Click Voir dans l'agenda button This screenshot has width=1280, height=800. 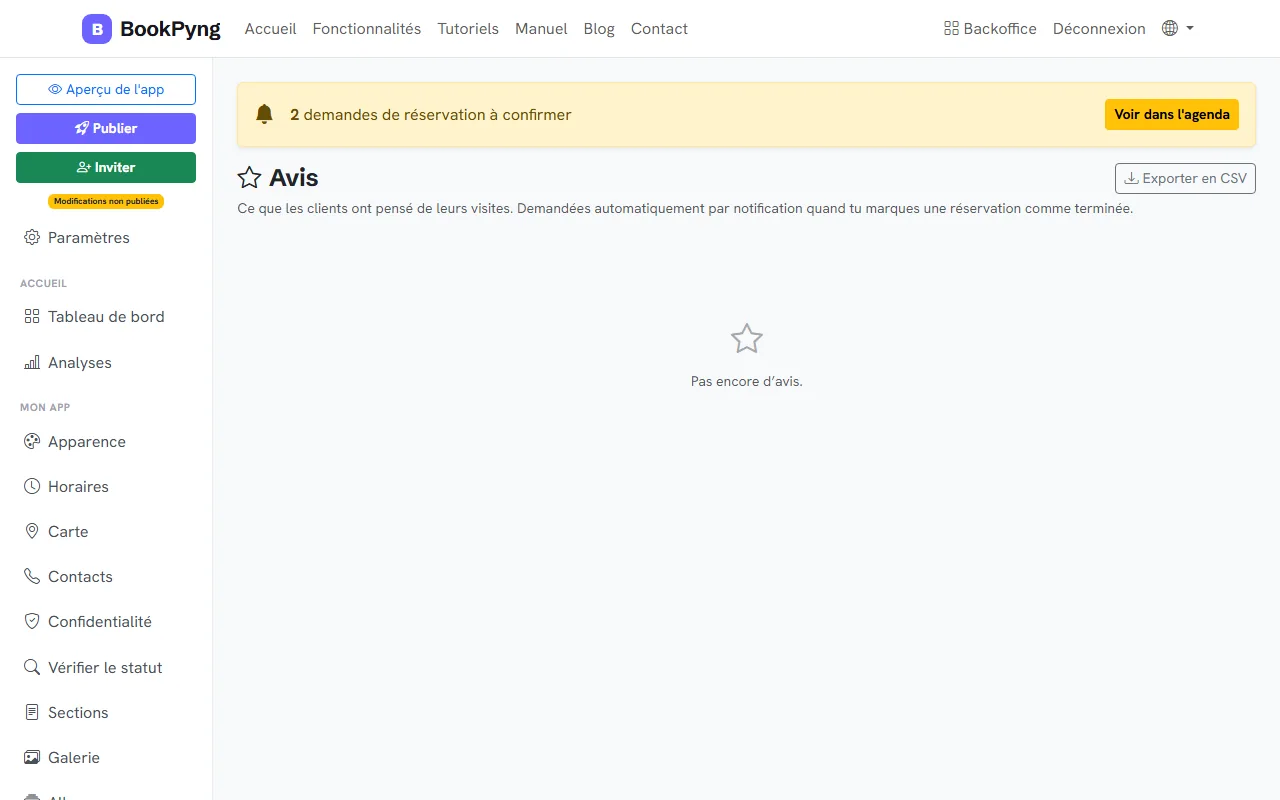[1172, 114]
